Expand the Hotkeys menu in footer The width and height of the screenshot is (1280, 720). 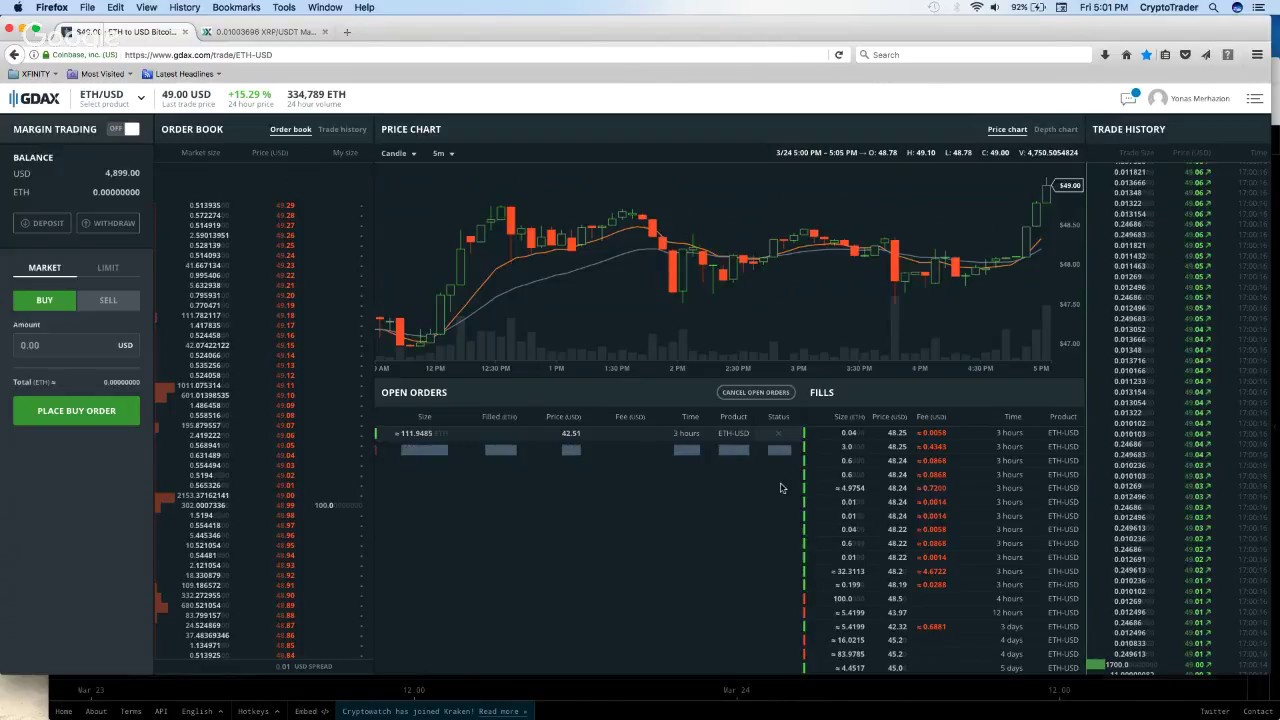(x=256, y=711)
